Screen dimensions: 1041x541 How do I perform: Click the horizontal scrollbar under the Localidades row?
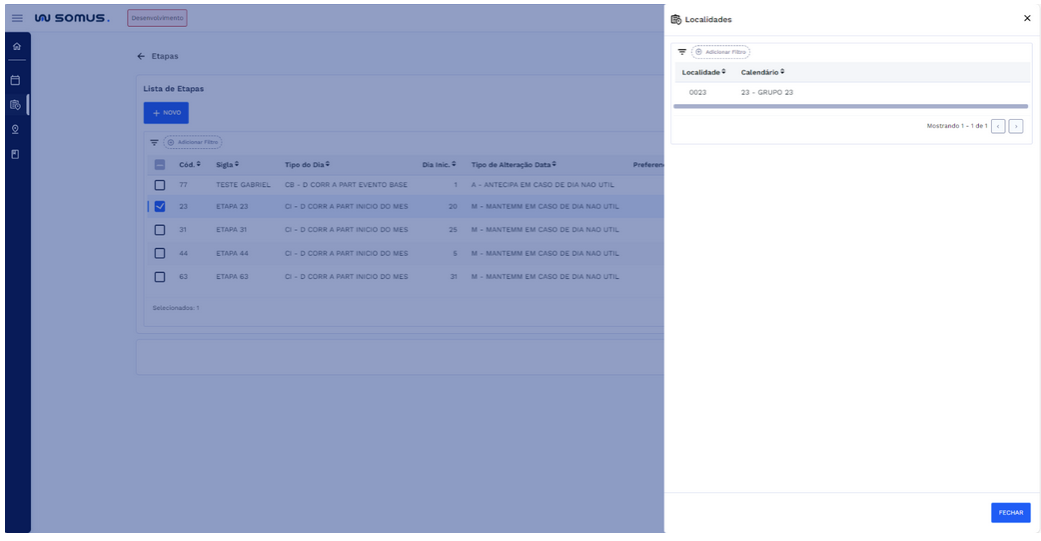click(850, 106)
